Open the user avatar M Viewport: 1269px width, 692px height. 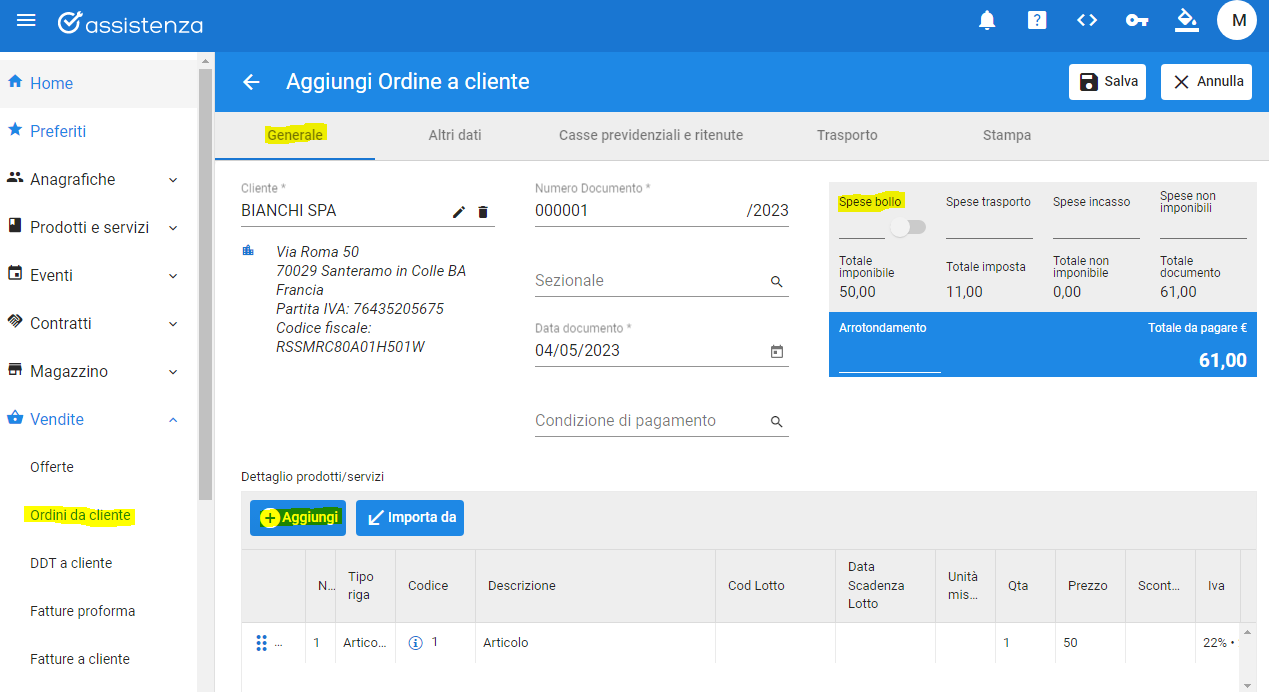coord(1237,20)
